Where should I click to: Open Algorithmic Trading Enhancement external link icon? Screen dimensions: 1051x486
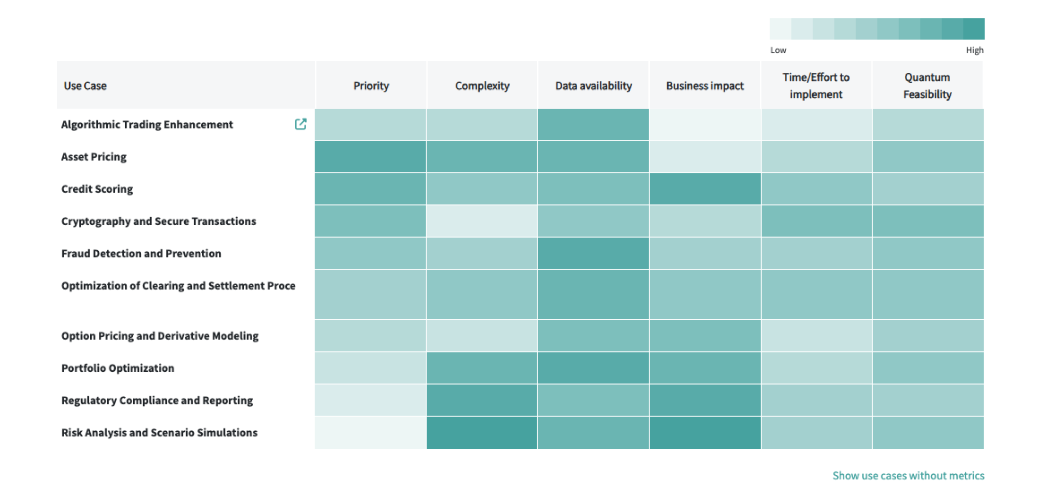[301, 125]
